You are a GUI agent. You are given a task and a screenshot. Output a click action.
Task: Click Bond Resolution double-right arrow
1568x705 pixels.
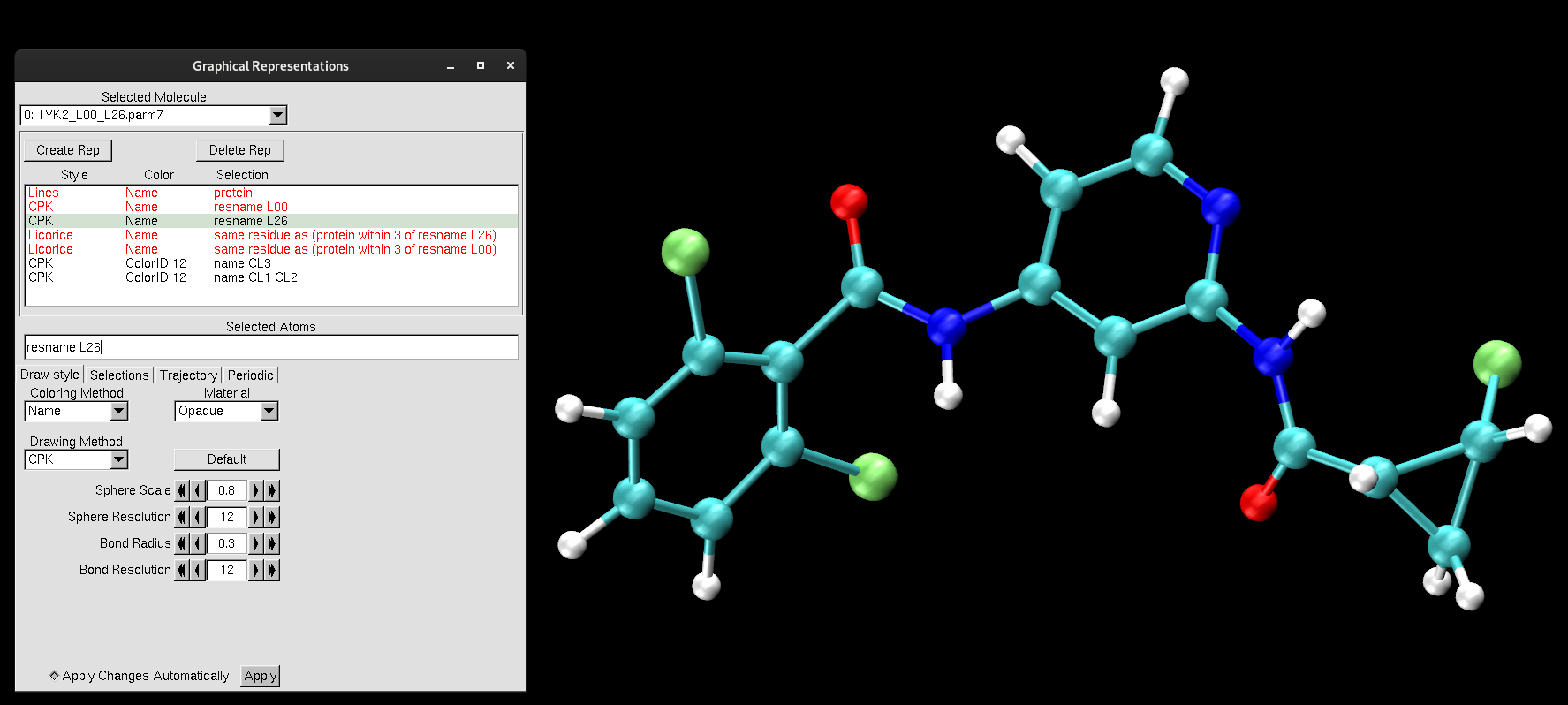coord(272,570)
